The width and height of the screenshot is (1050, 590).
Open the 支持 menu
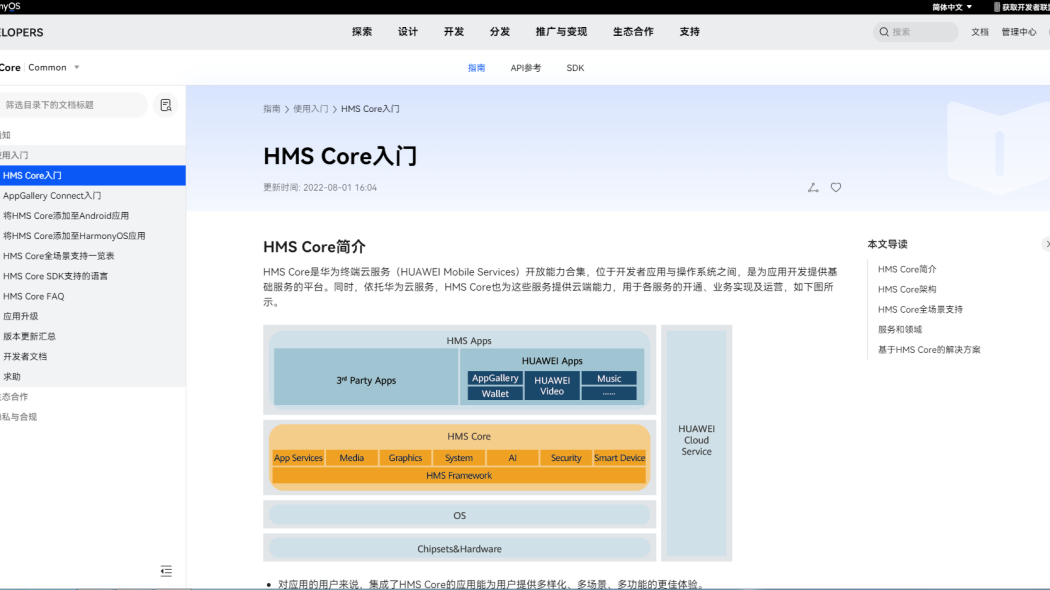tap(689, 31)
